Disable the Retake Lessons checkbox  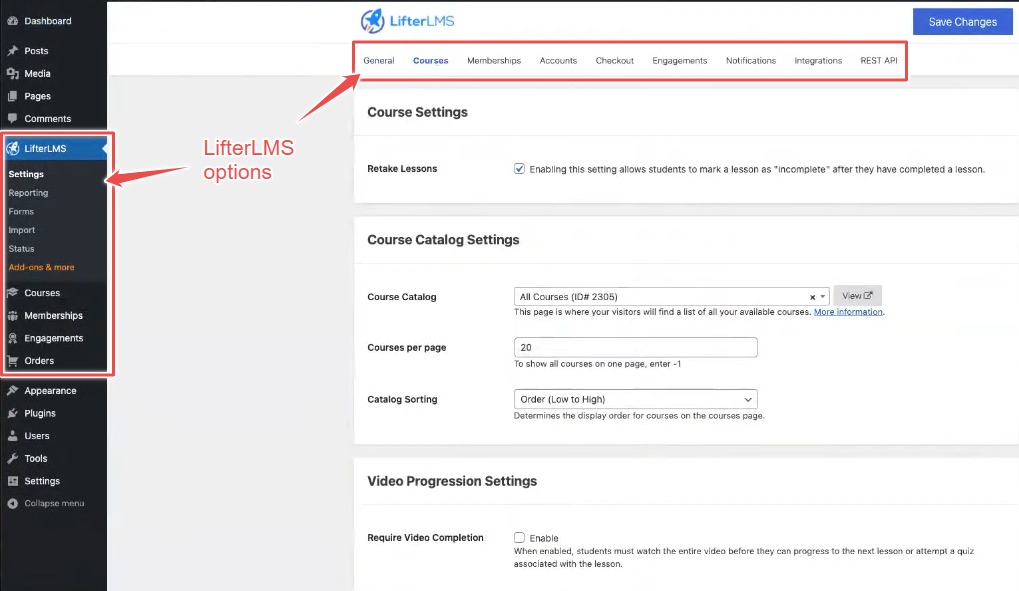coord(519,168)
